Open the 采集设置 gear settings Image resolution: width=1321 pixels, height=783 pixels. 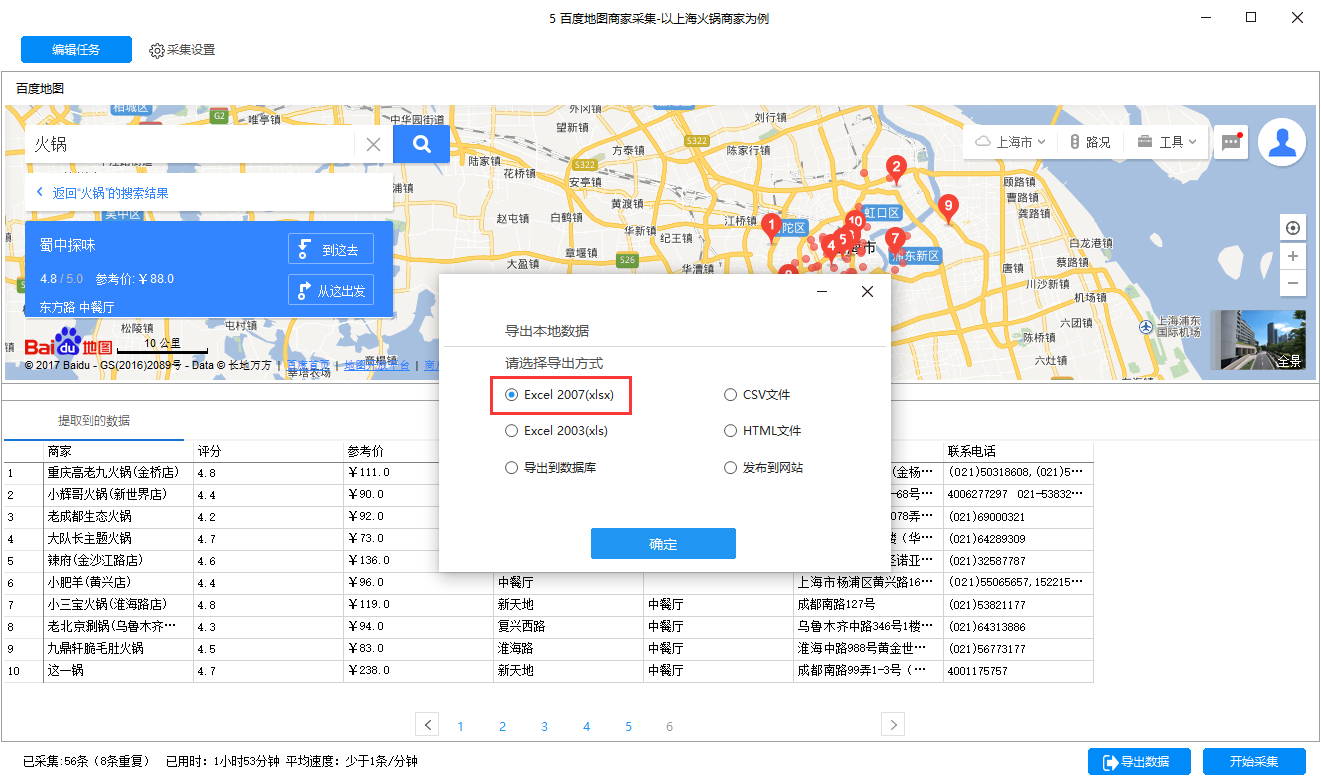click(182, 50)
